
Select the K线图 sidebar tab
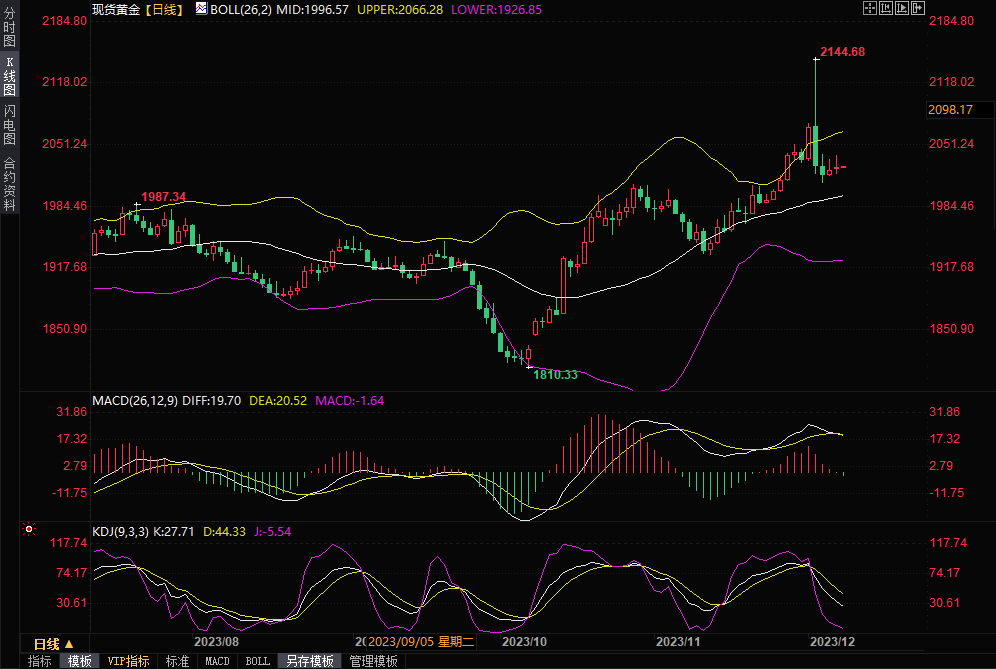(9, 76)
